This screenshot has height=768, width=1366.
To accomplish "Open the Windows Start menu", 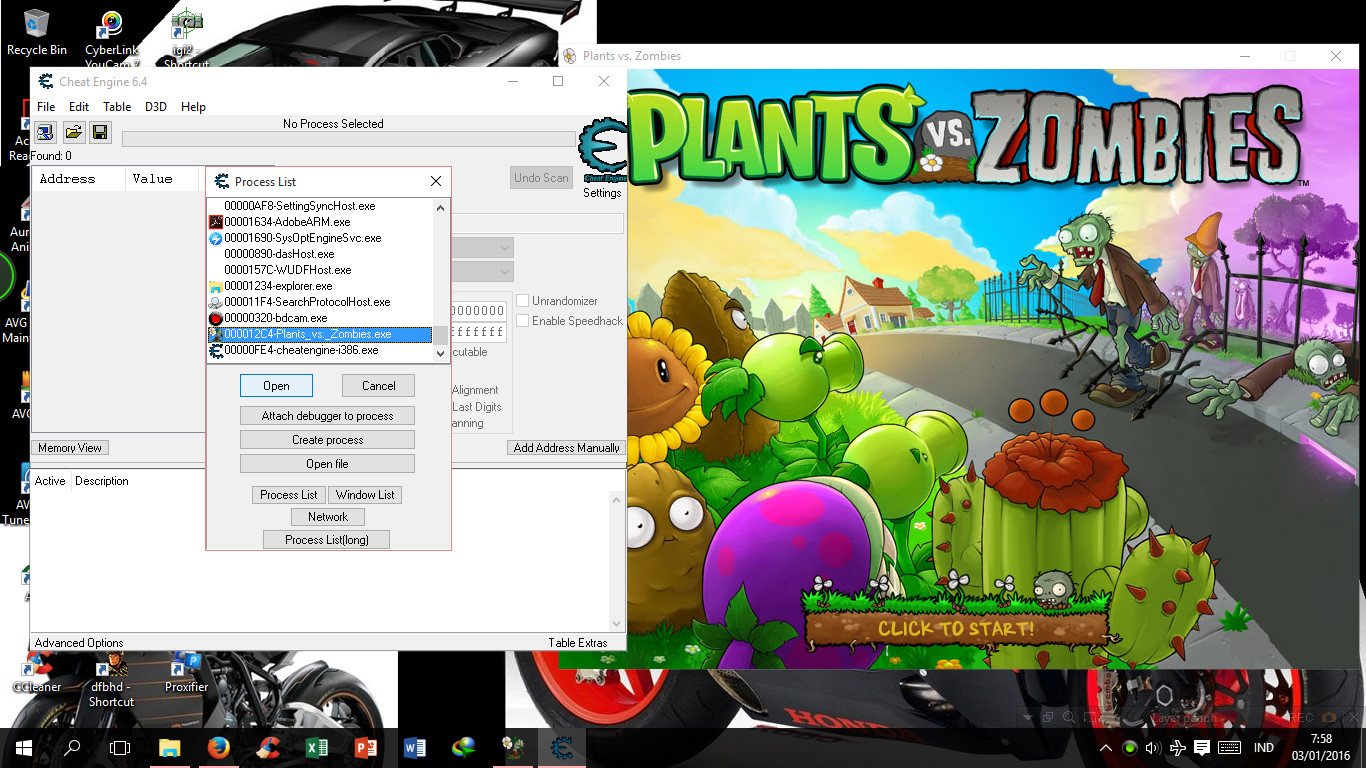I will [24, 747].
